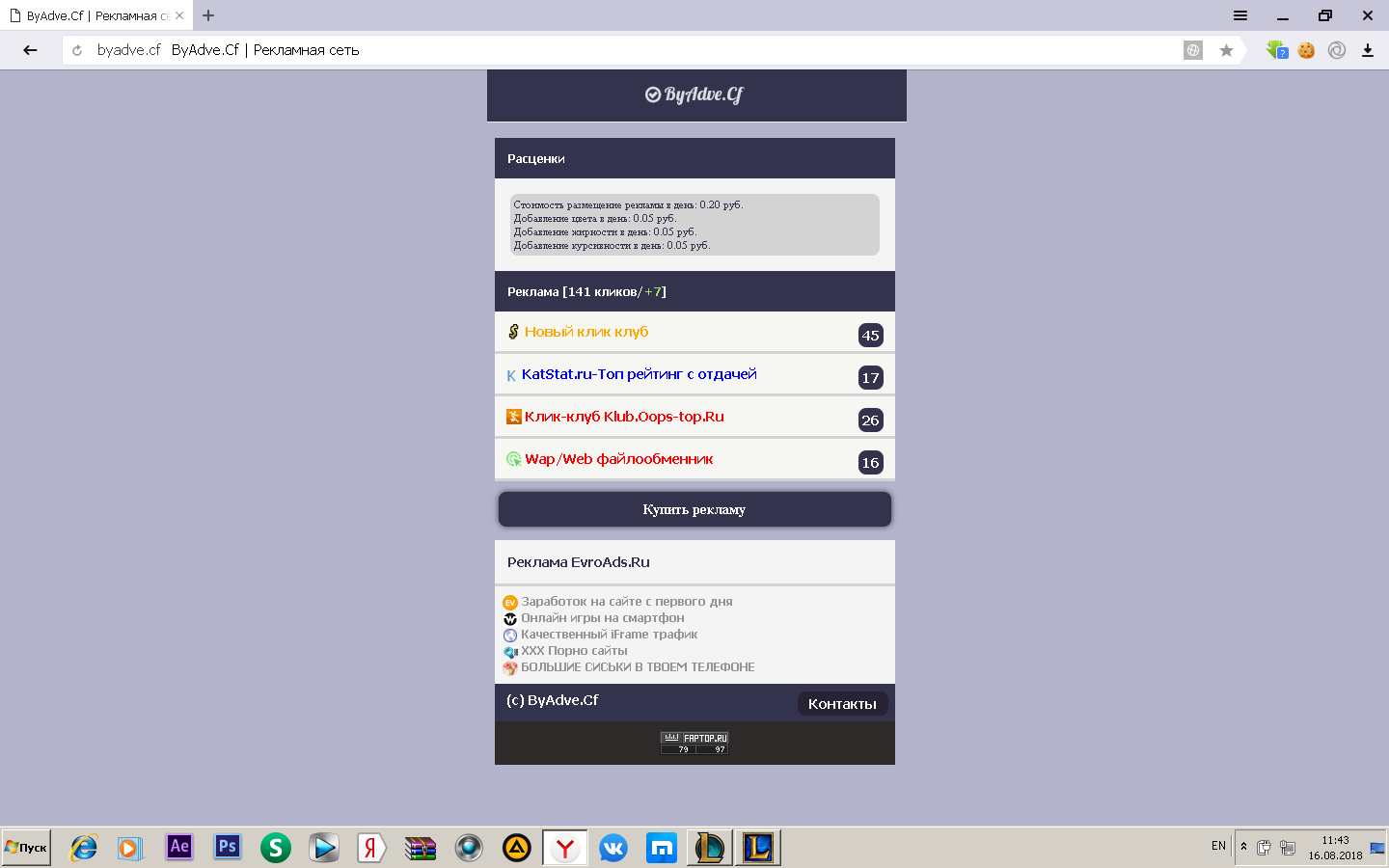
Task: Bookmark the page with the star icon
Action: tap(1226, 50)
